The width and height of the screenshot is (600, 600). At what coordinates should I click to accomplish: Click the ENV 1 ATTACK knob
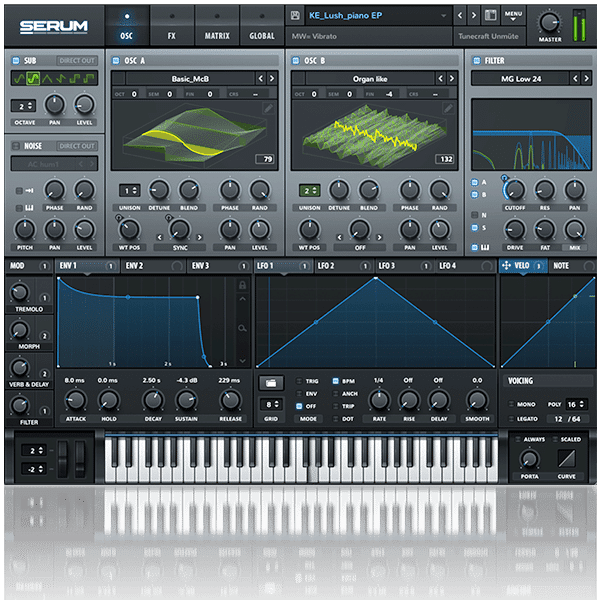tap(75, 400)
